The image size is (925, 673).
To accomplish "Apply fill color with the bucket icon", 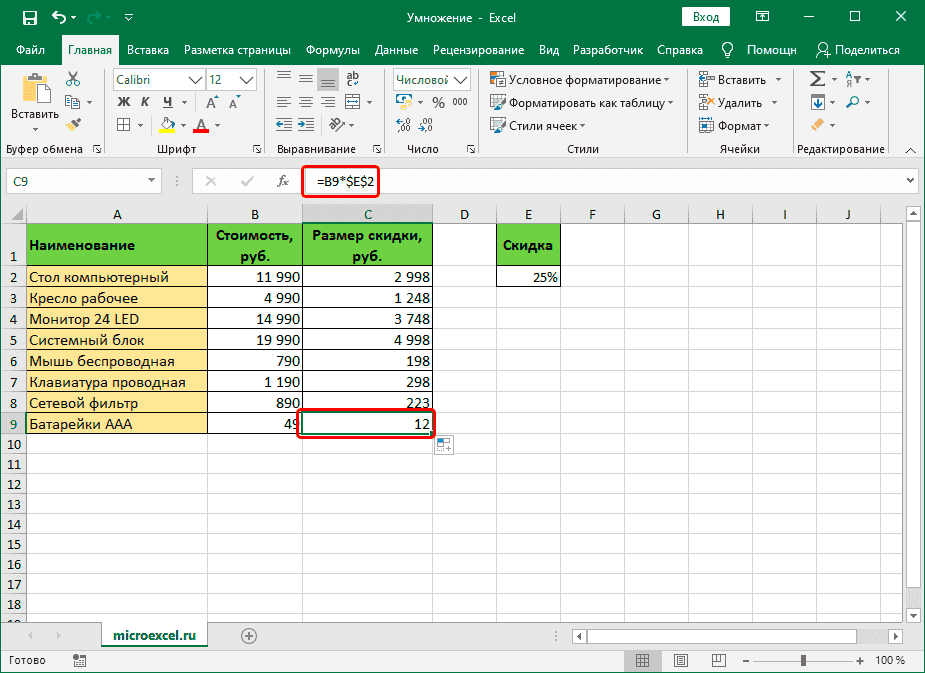I will [x=166, y=124].
